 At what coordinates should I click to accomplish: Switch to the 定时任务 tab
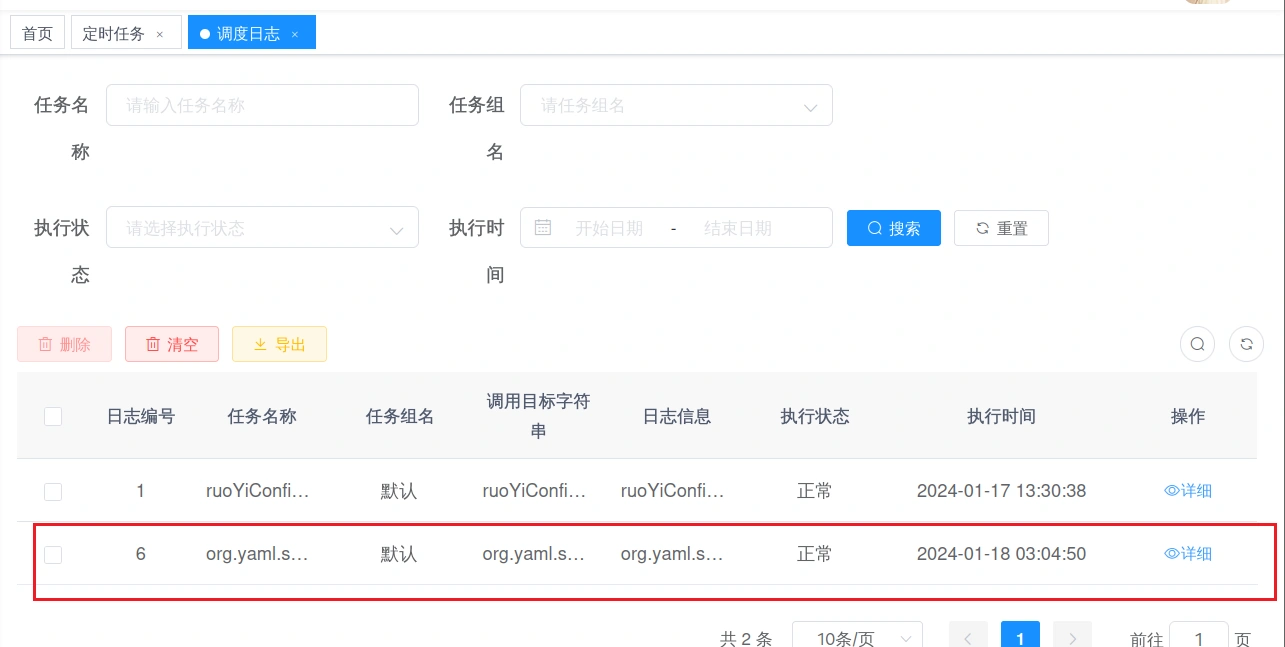click(x=114, y=33)
